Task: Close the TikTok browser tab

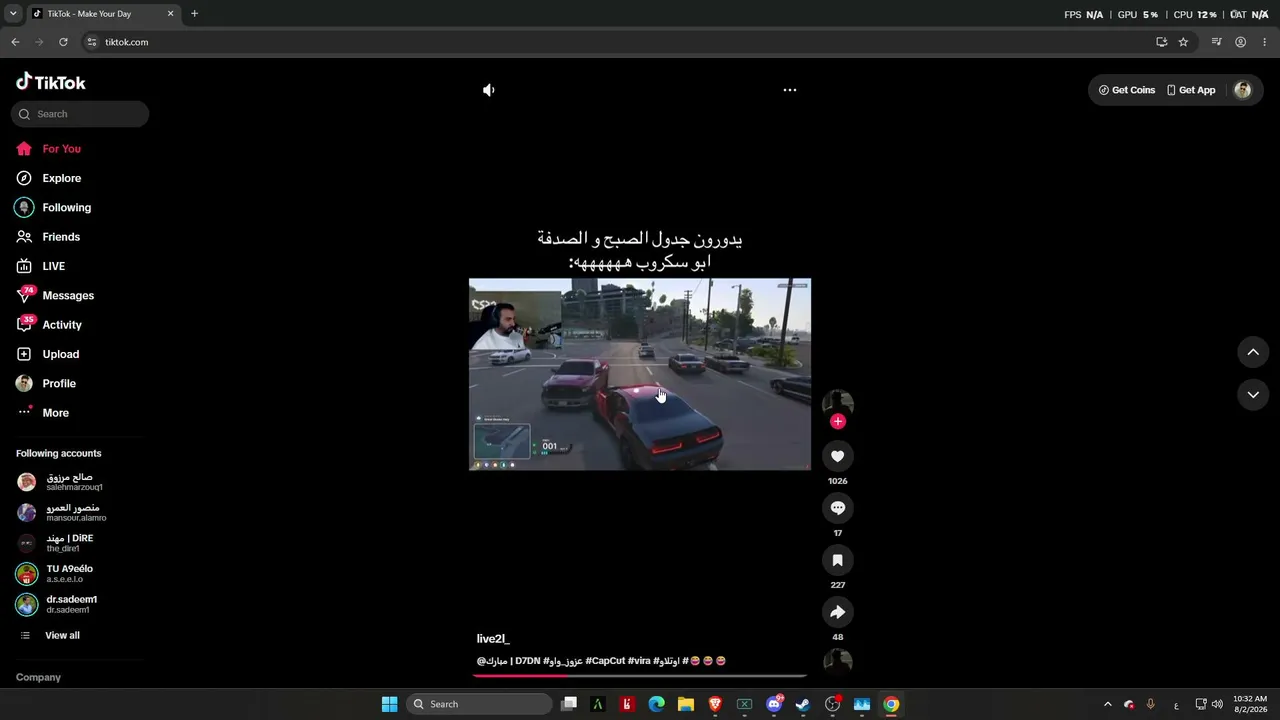Action: click(170, 14)
